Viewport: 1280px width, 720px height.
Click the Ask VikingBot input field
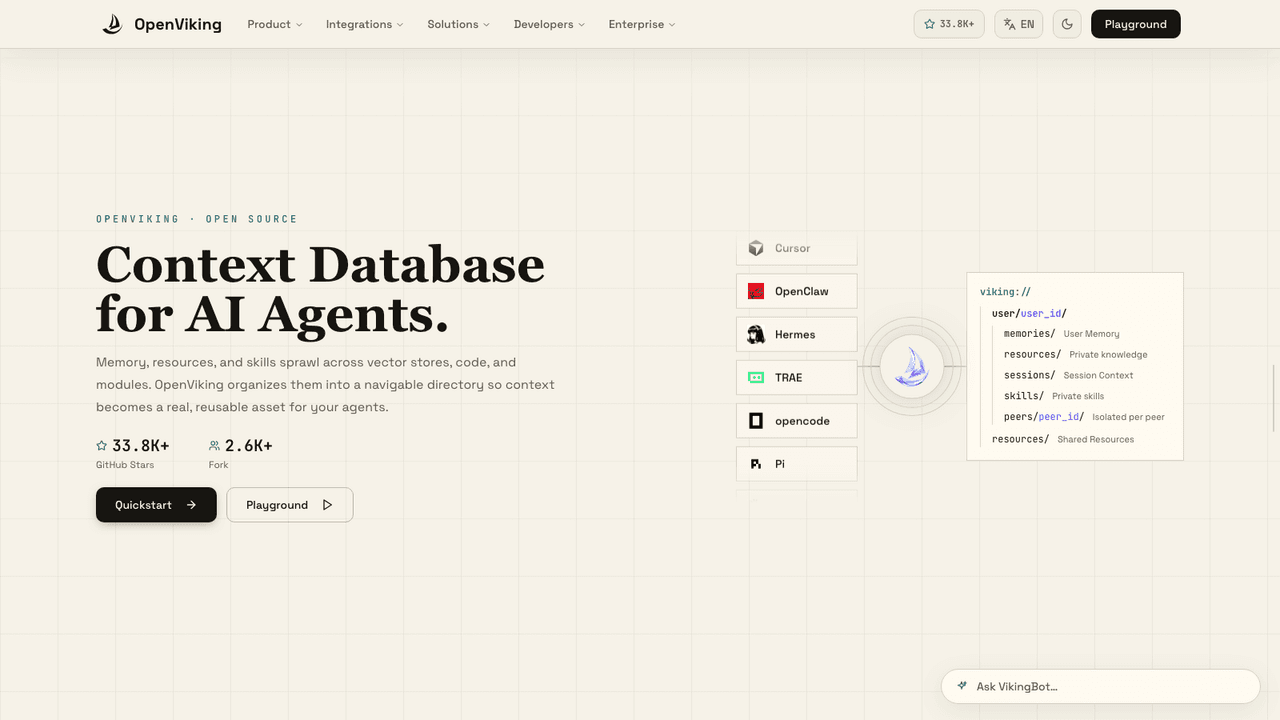pyautogui.click(x=1100, y=686)
